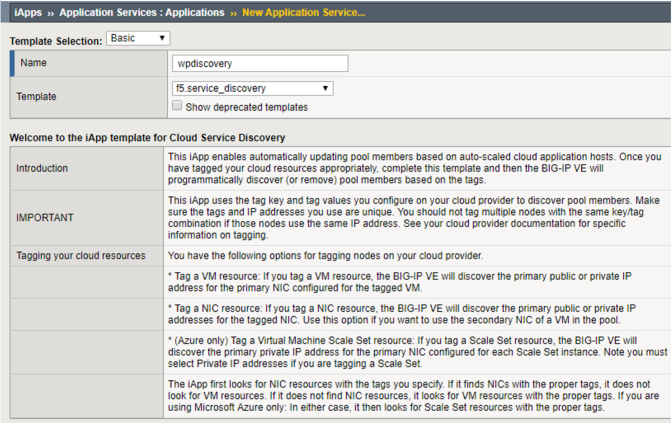Click the Azure only Scale Set description text
Viewport: 672px width, 423px height.
click(417, 352)
